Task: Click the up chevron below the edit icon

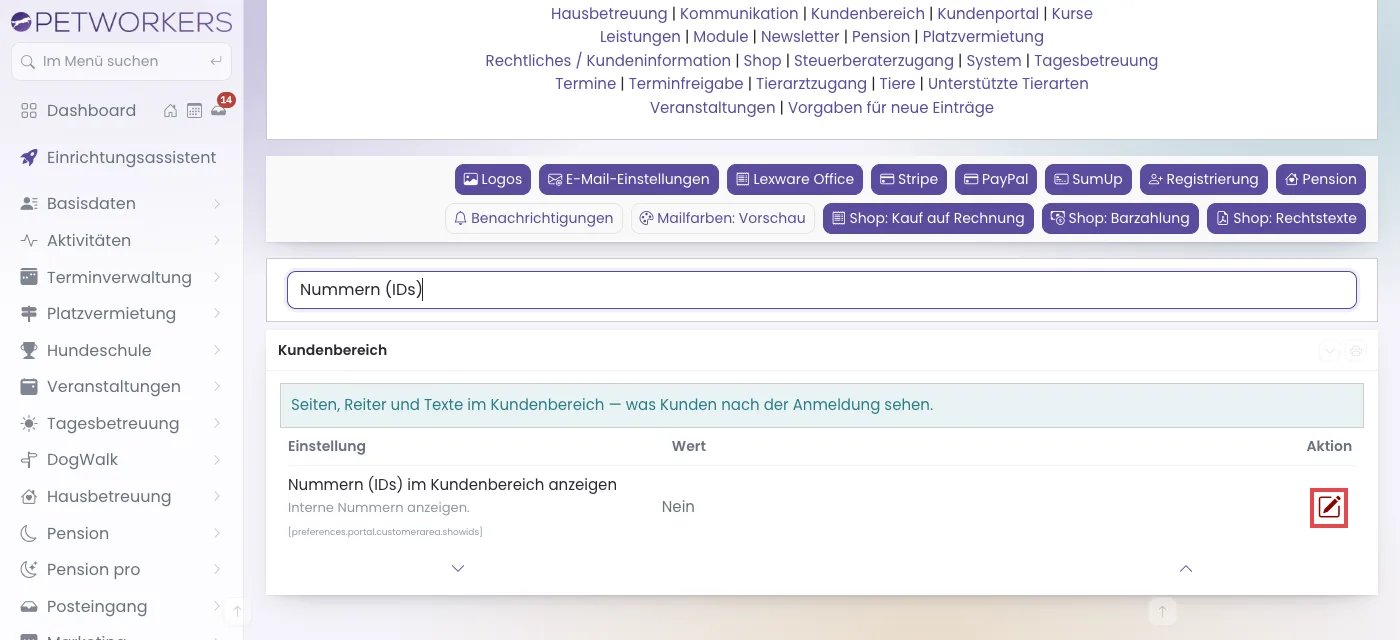Action: (1186, 568)
